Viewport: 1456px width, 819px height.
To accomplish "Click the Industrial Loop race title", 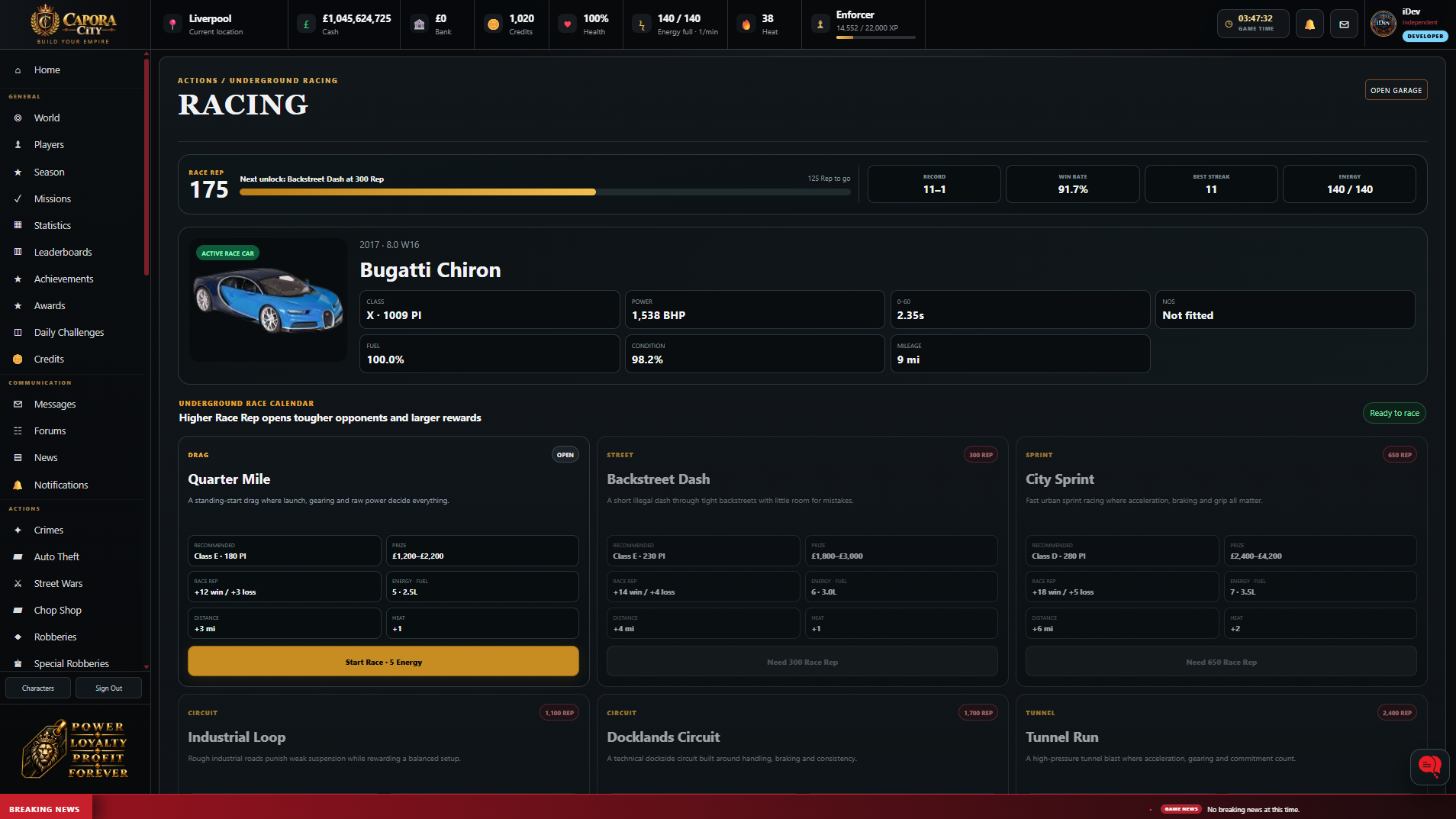I will (x=237, y=737).
